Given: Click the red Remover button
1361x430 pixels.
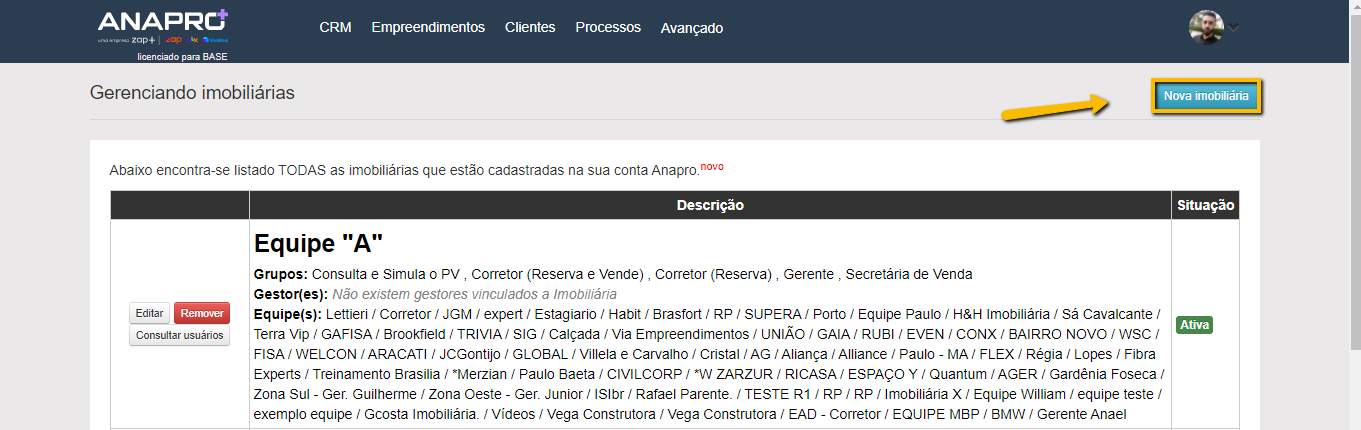Looking at the screenshot, I should pyautogui.click(x=202, y=313).
